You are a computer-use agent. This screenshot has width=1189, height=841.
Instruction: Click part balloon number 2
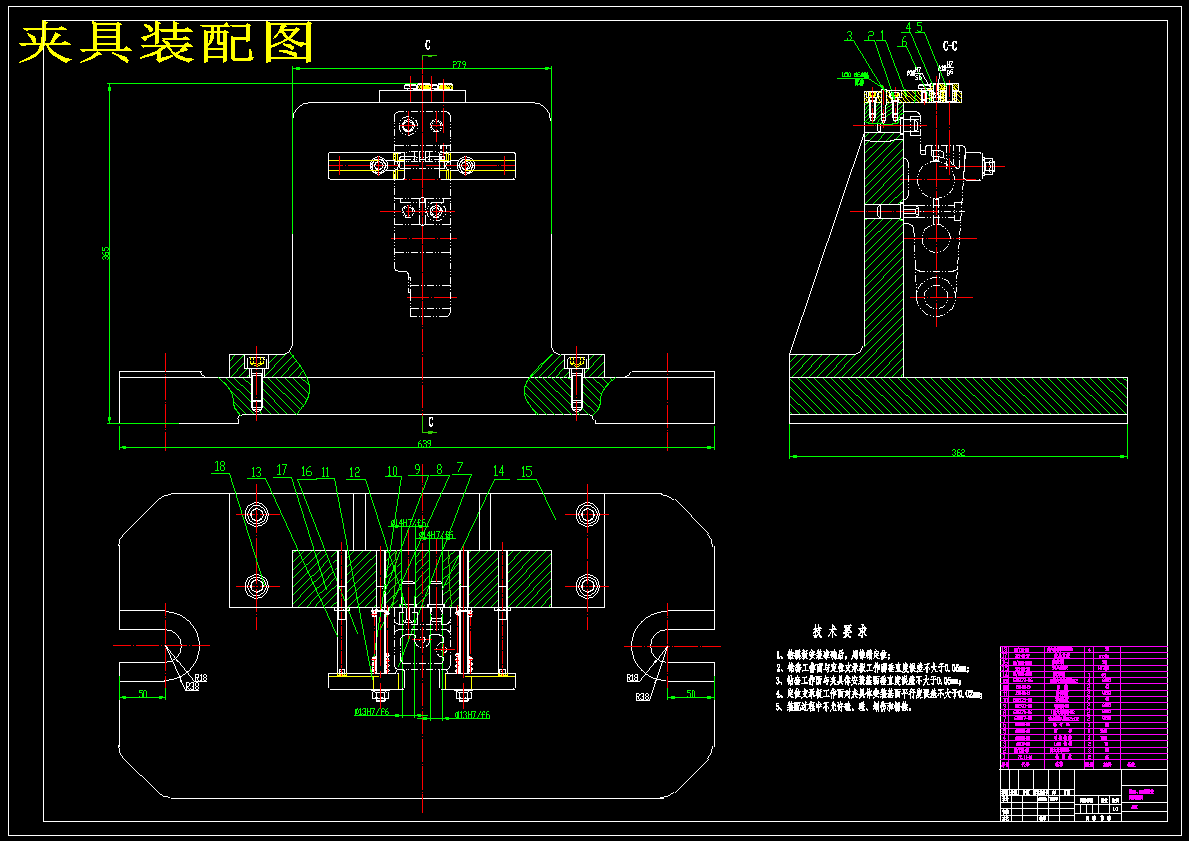pos(871,36)
